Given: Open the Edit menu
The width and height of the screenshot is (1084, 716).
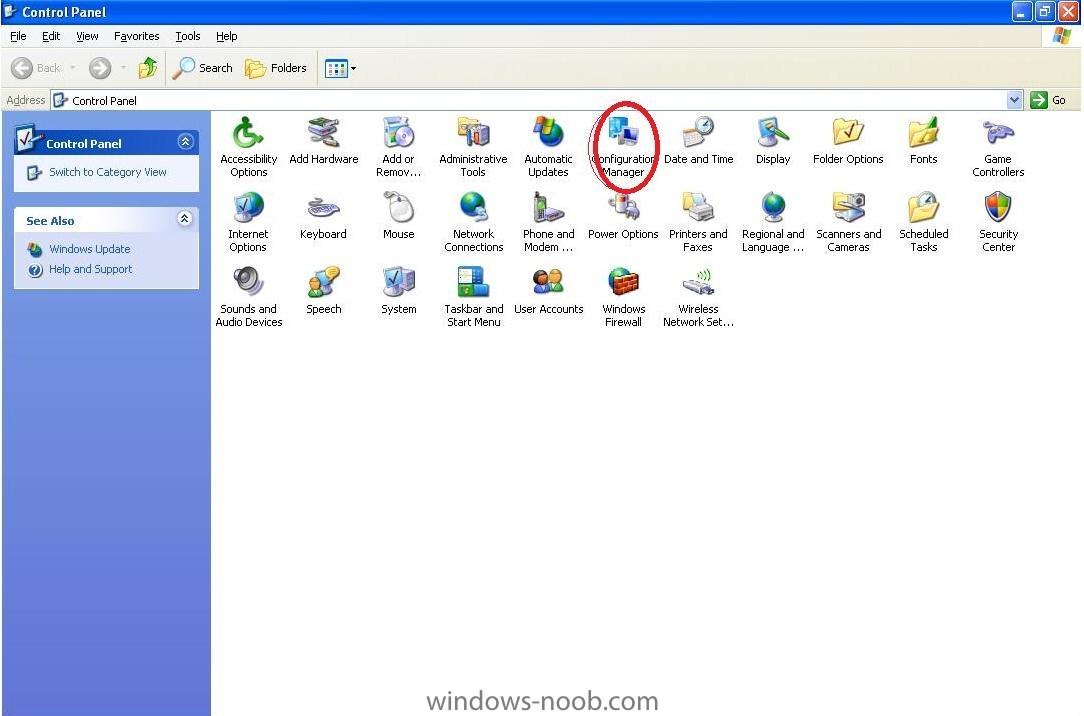Looking at the screenshot, I should [x=51, y=36].
